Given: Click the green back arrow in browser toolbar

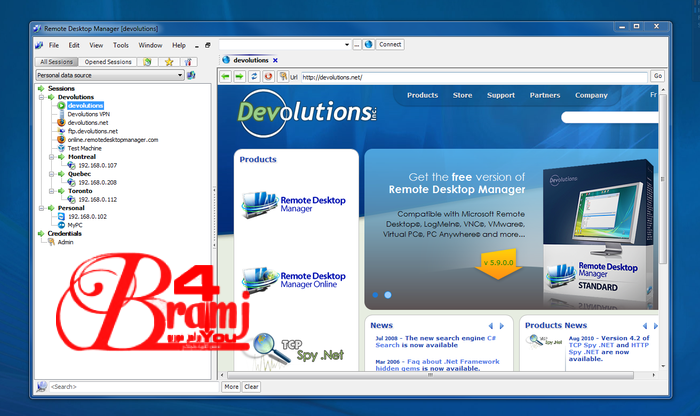Looking at the screenshot, I should 225,77.
